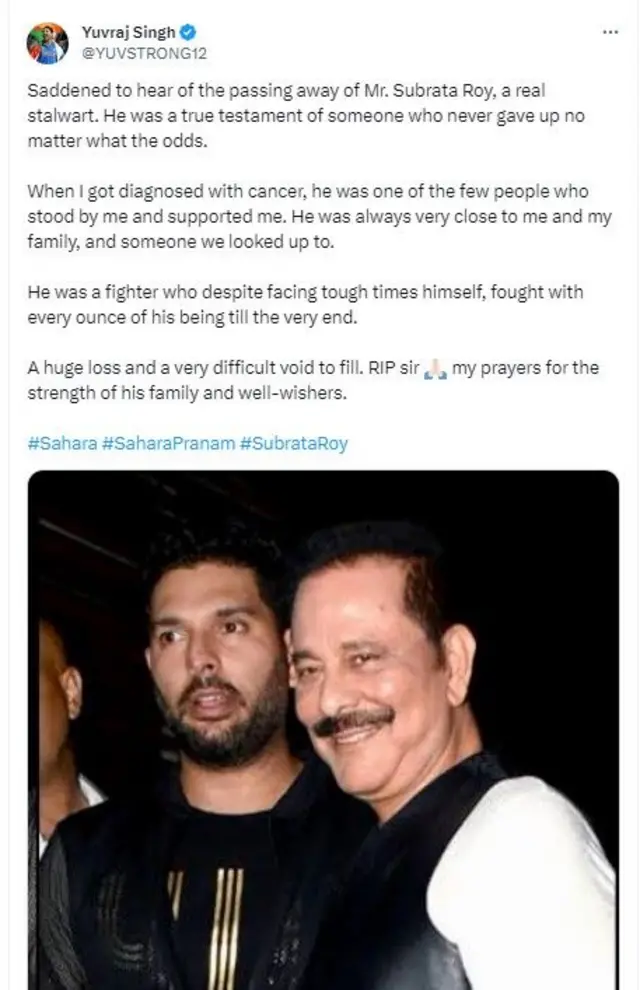Follow the #SaharaPranam hashtag link
Image resolution: width=640 pixels, height=990 pixels.
[168, 443]
